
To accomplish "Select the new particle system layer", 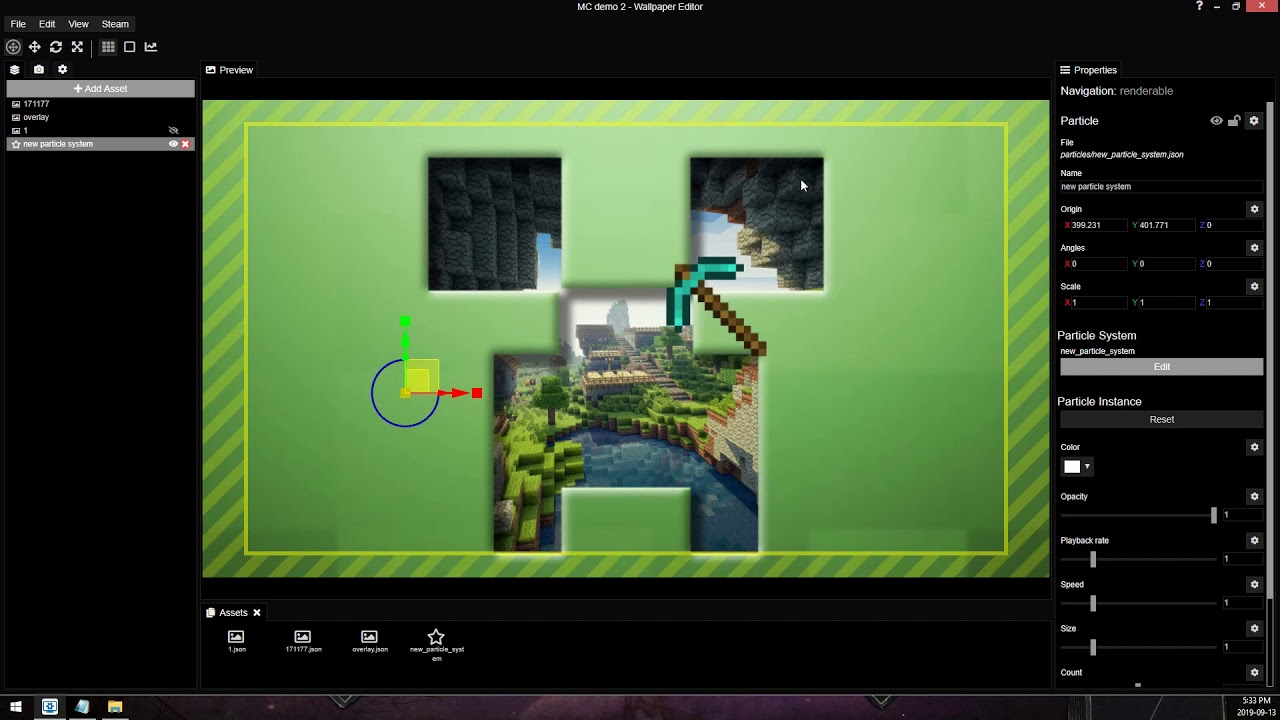I will tap(100, 144).
